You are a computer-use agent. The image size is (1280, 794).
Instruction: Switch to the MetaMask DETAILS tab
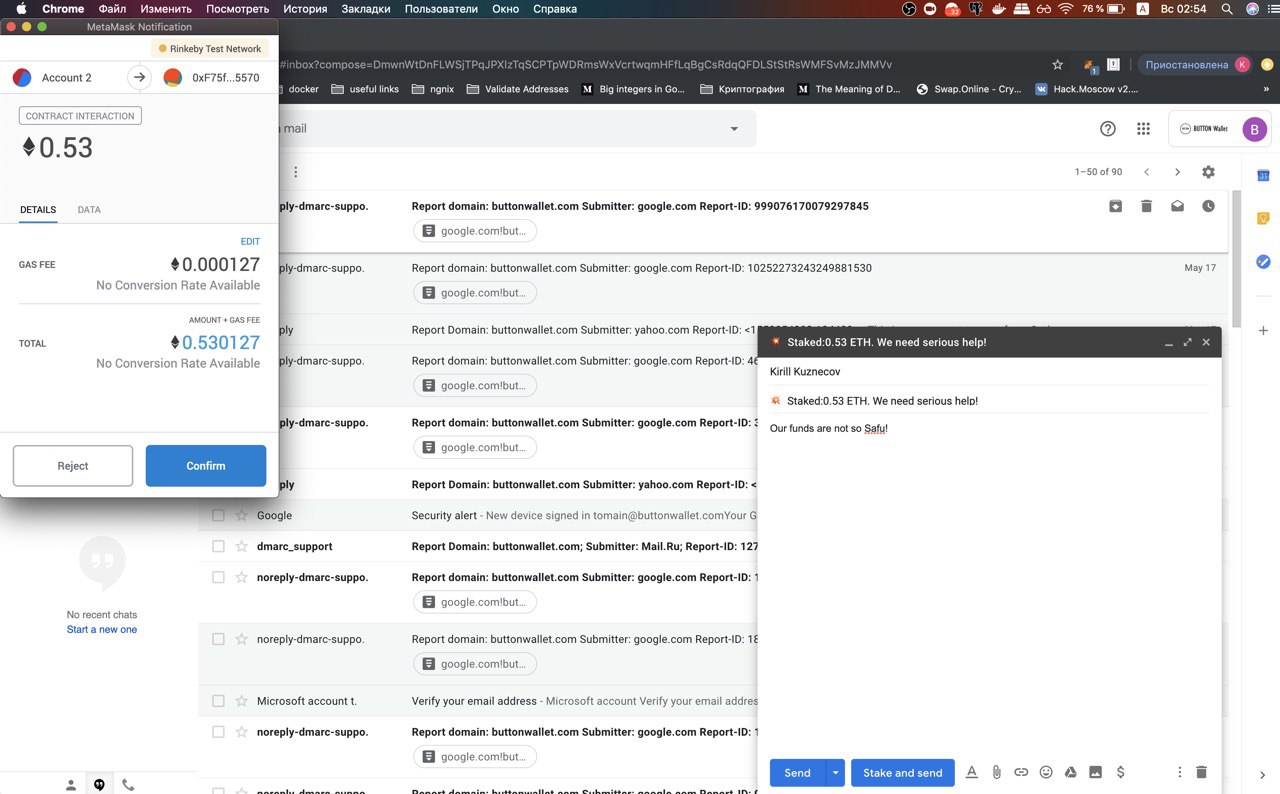click(38, 210)
